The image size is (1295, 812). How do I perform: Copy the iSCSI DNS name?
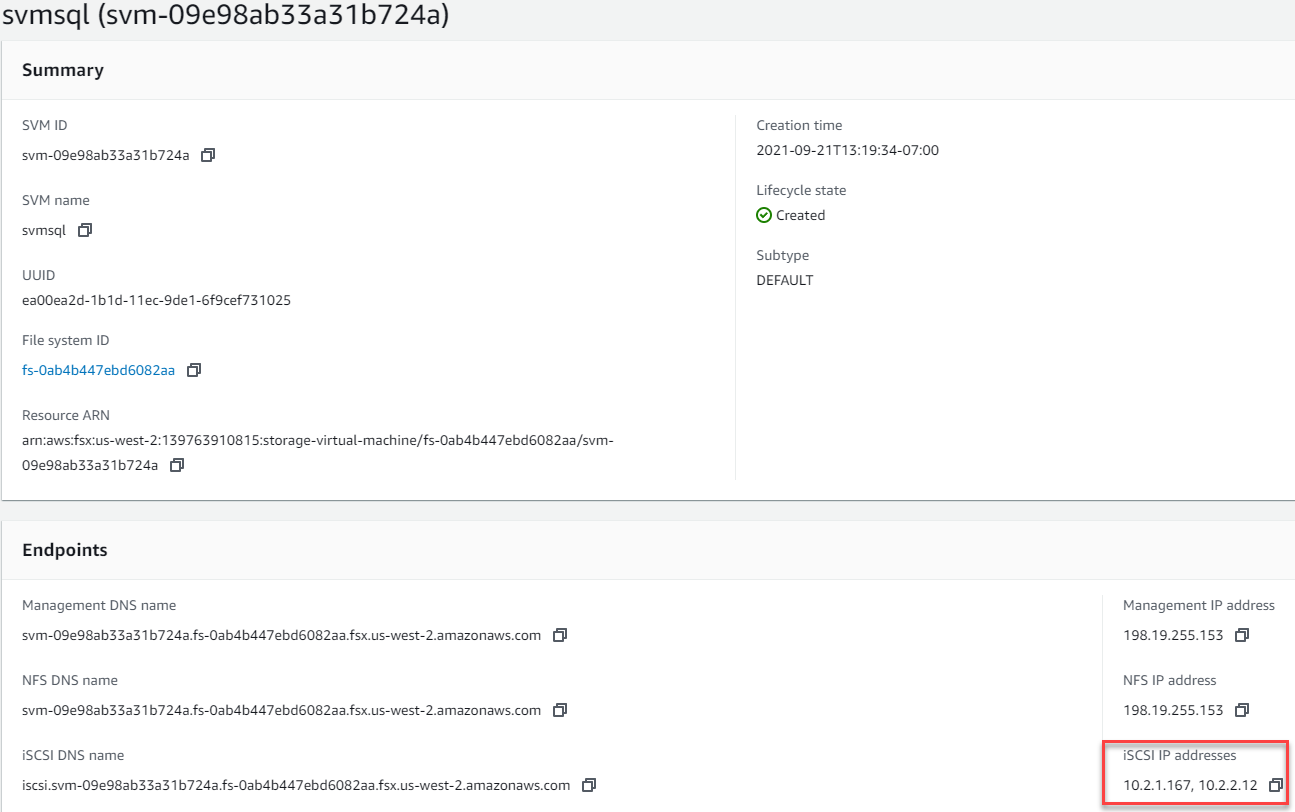pos(589,785)
